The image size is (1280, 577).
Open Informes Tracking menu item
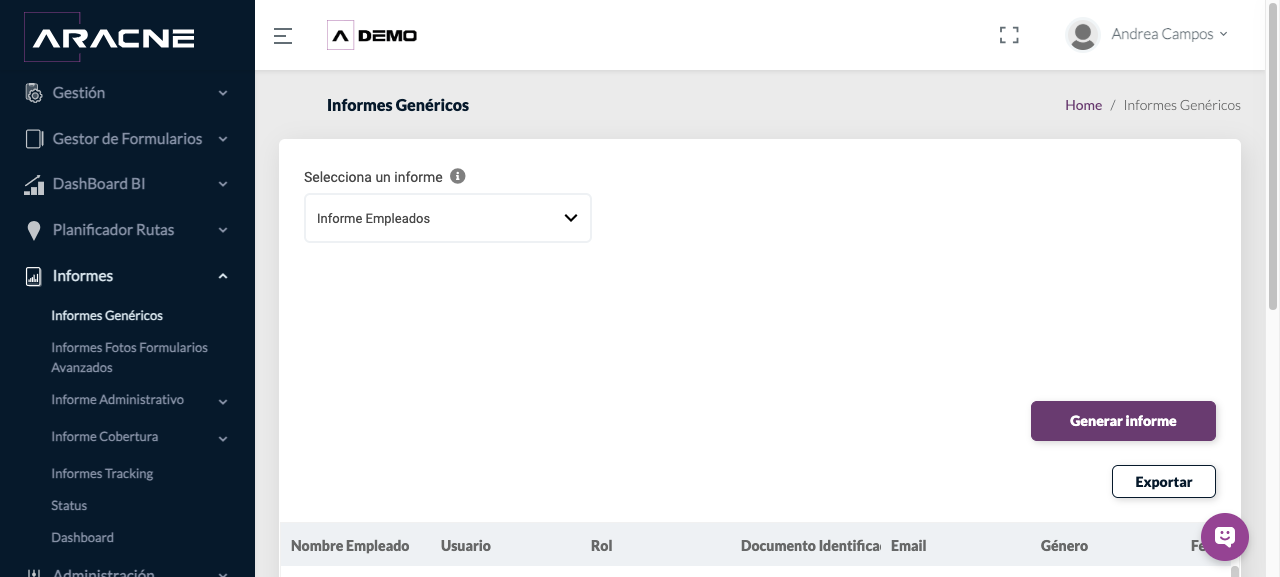click(102, 474)
